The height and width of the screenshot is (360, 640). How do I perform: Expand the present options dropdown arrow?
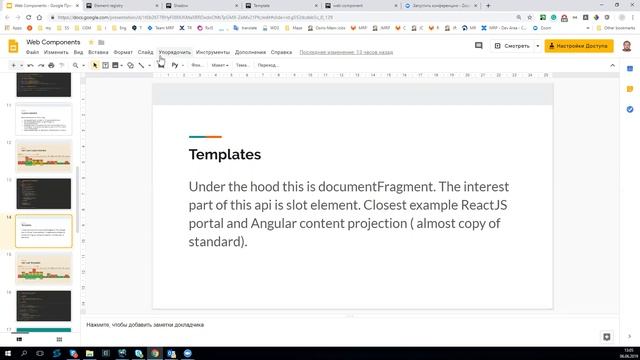537,46
